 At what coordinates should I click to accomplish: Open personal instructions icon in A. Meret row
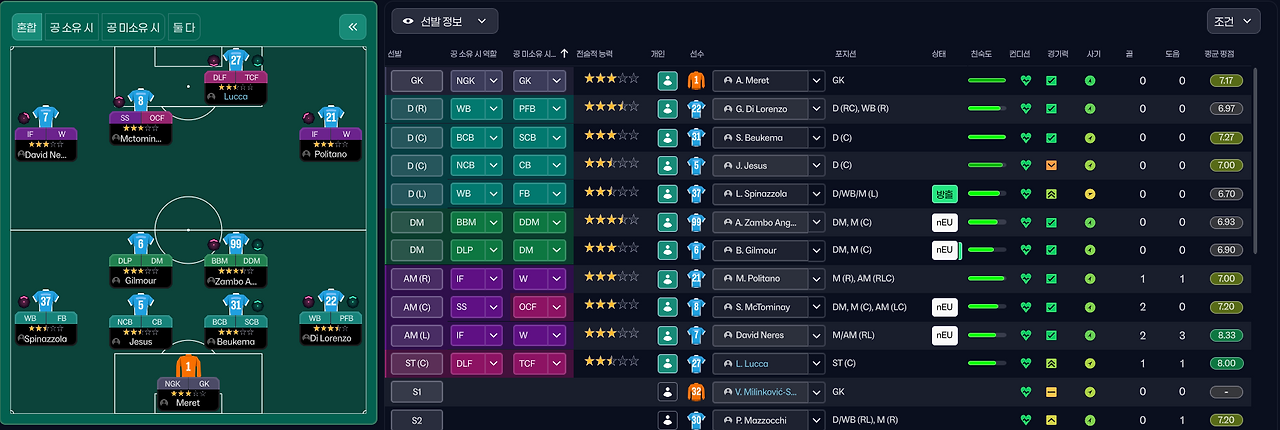667,81
